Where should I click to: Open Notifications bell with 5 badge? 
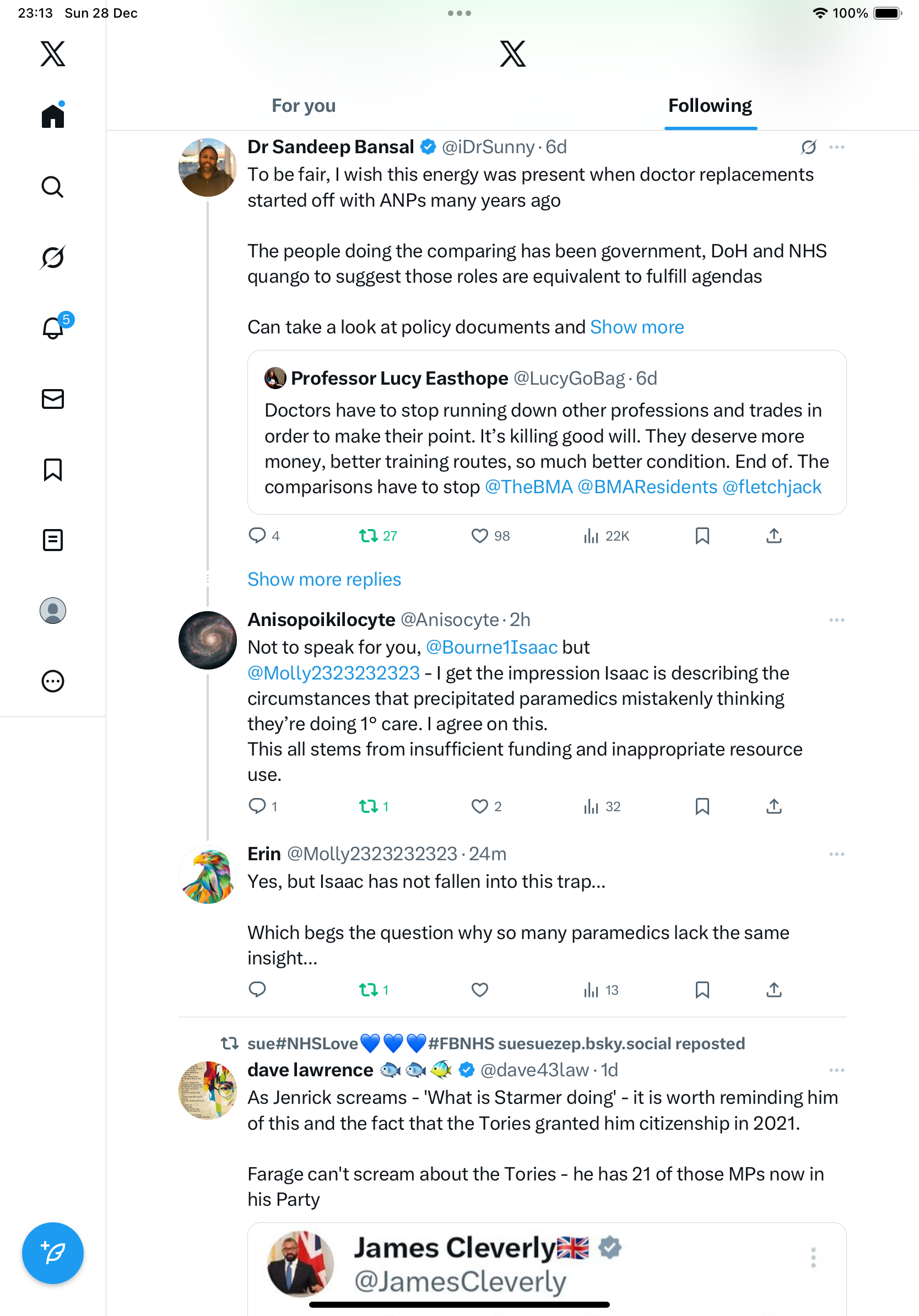[x=53, y=328]
